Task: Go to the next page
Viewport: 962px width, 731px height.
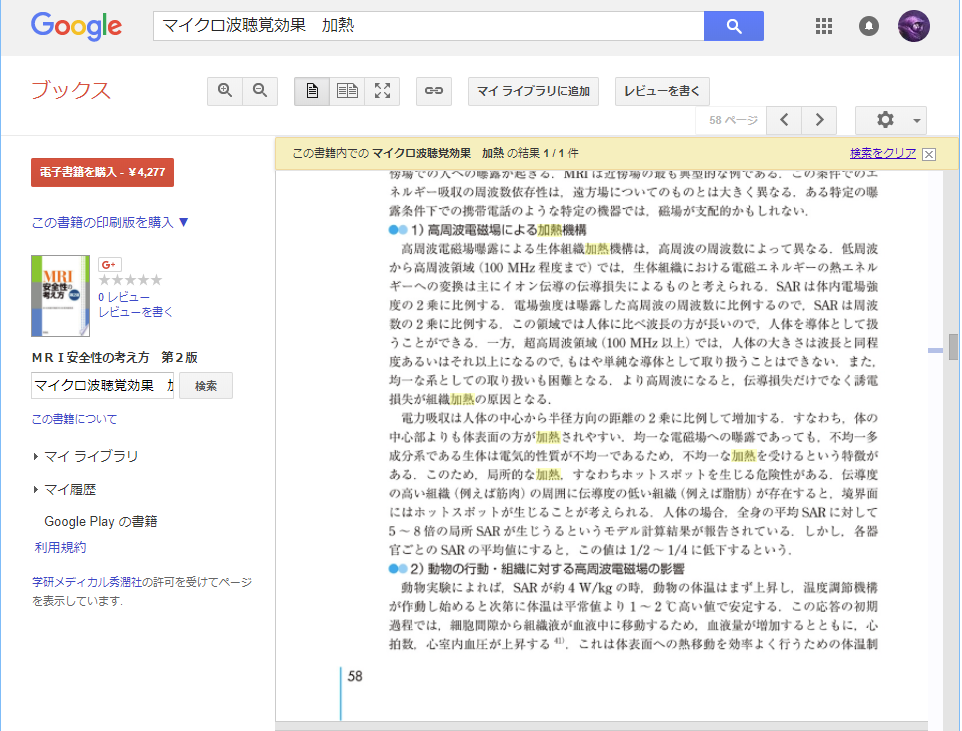Action: [819, 120]
